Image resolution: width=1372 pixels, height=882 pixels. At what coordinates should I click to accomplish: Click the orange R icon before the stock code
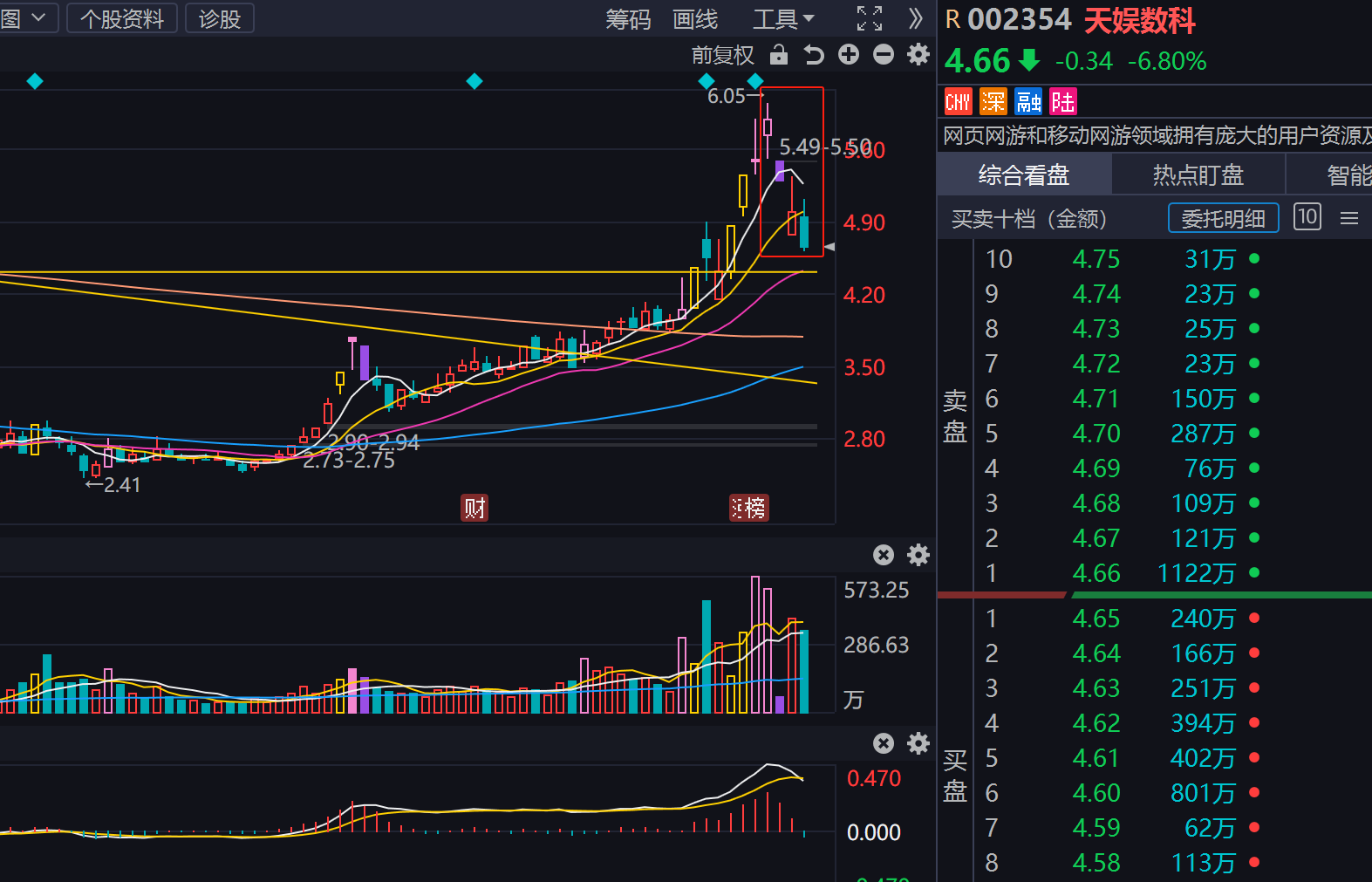pos(952,20)
